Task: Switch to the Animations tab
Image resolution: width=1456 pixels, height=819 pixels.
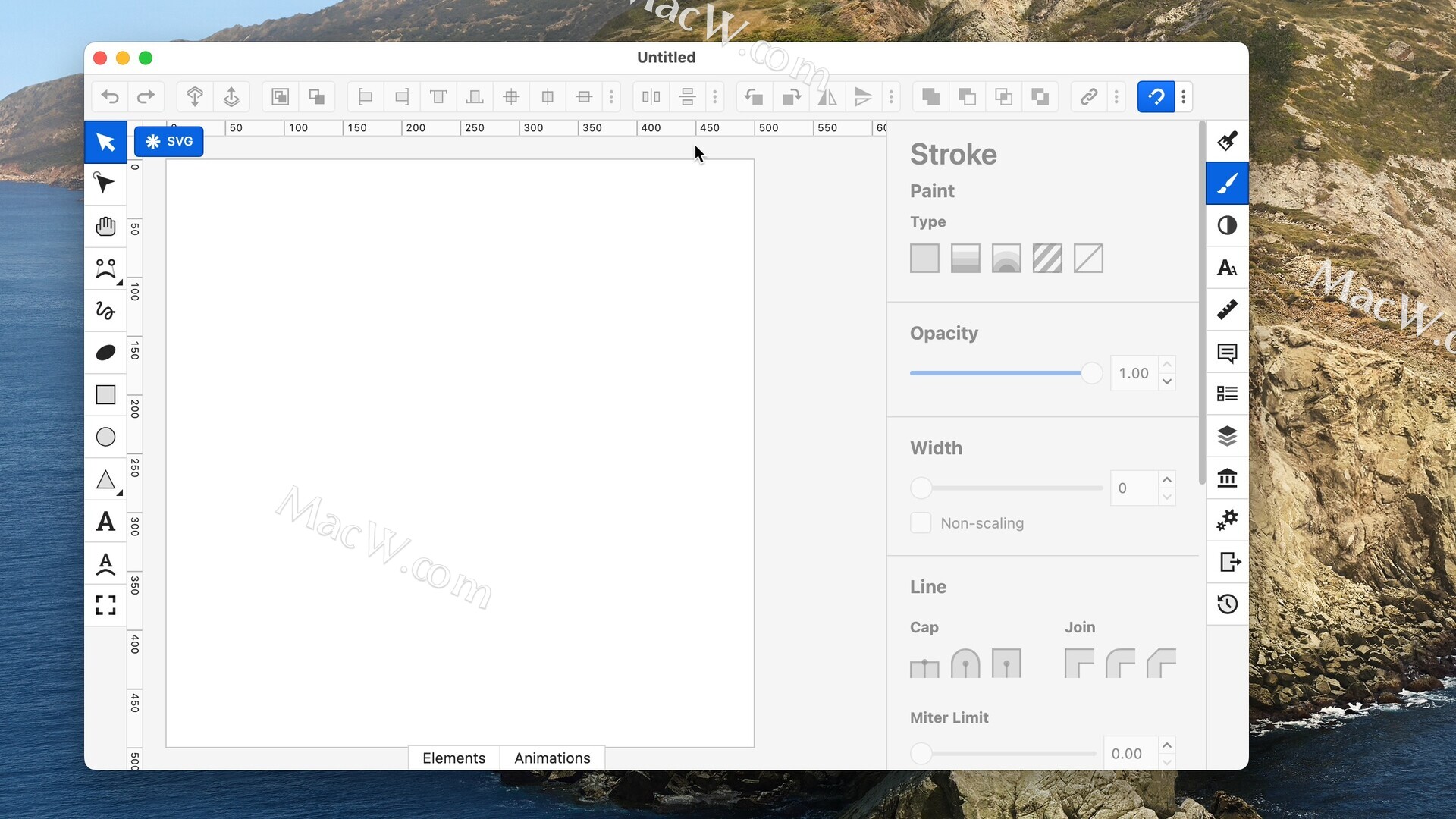Action: point(552,758)
